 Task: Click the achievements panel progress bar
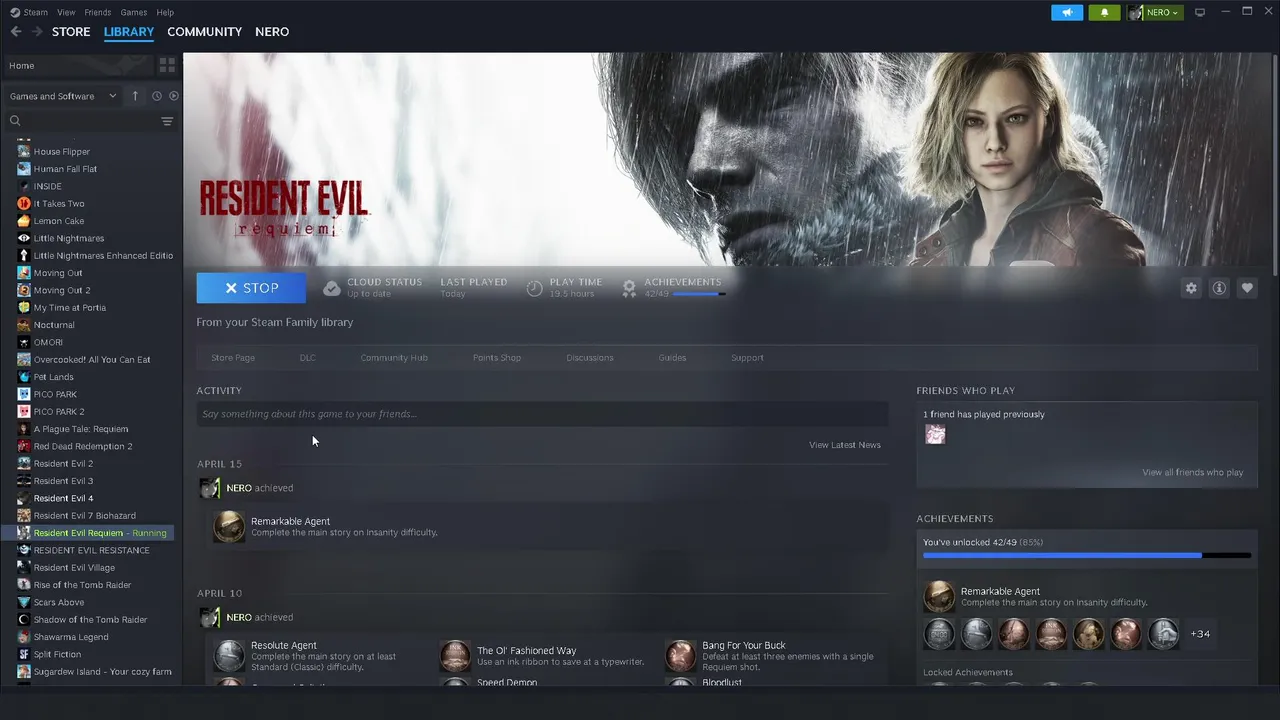point(1087,555)
